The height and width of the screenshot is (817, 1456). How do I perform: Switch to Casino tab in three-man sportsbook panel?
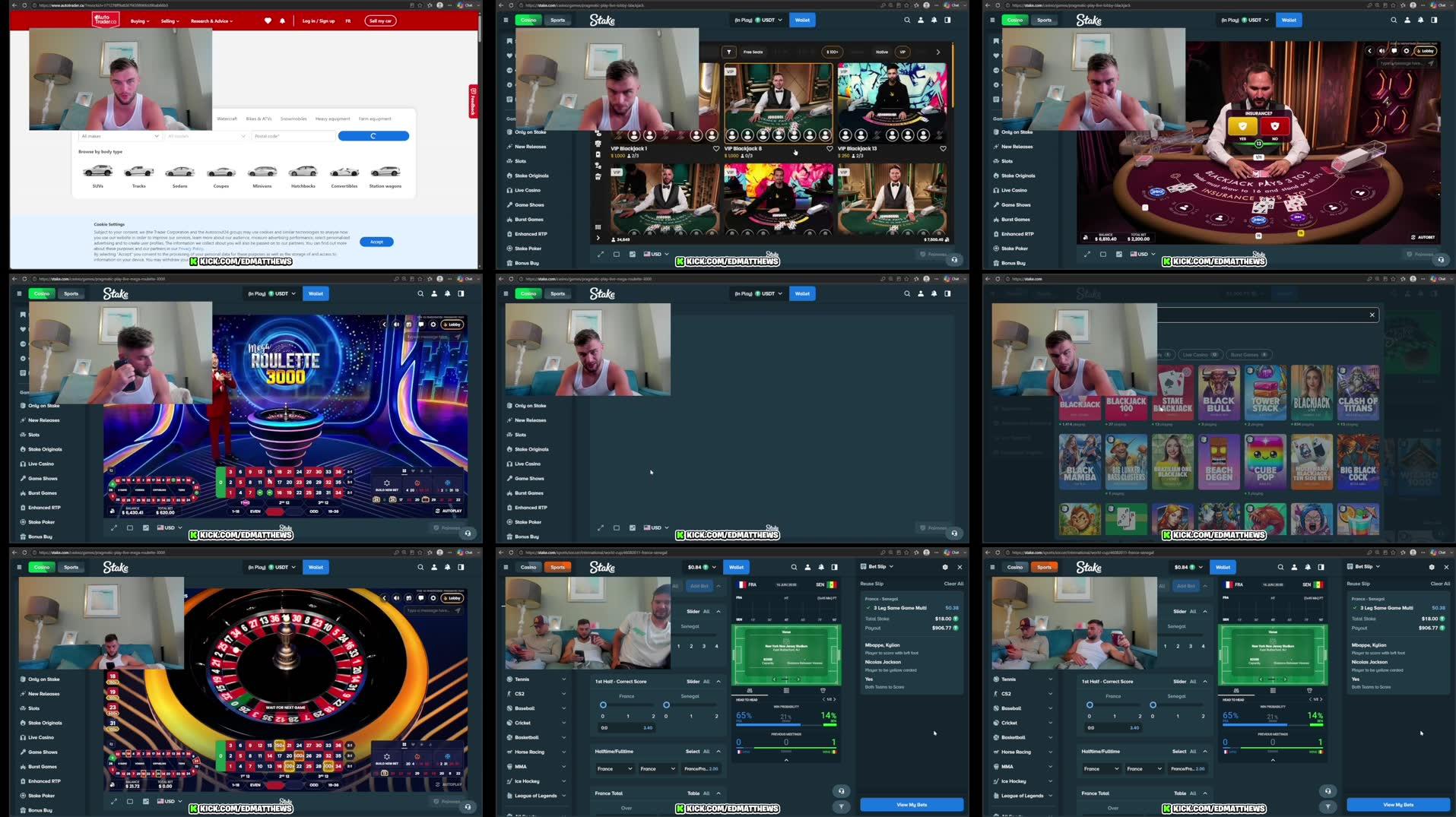click(x=528, y=567)
